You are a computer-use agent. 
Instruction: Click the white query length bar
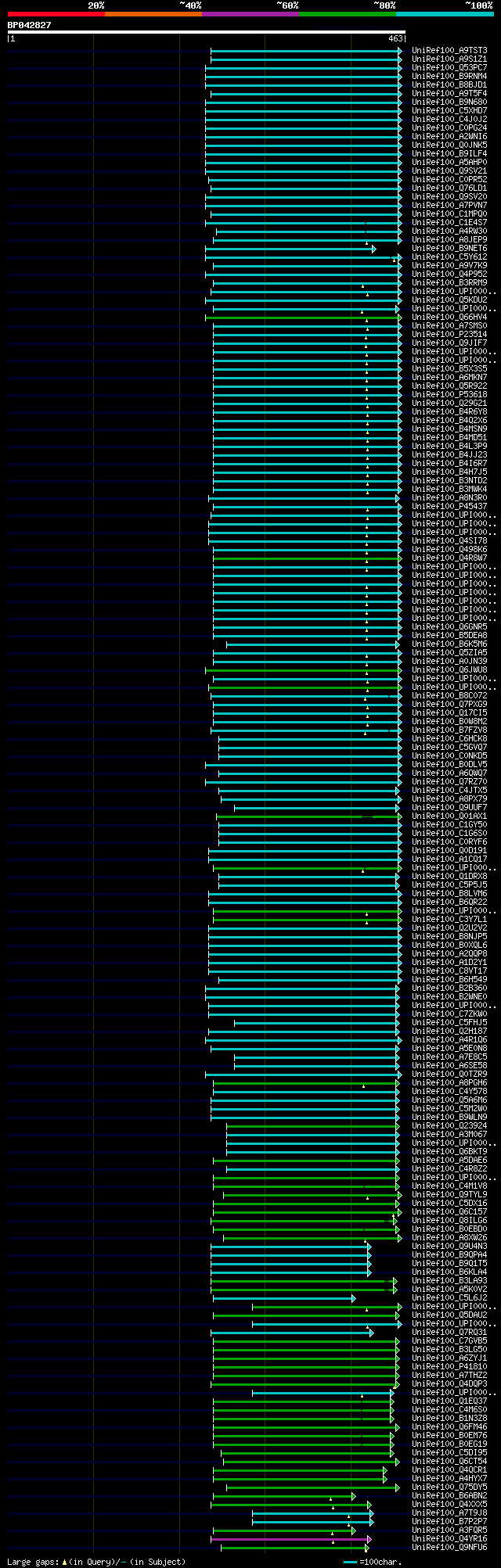click(206, 32)
